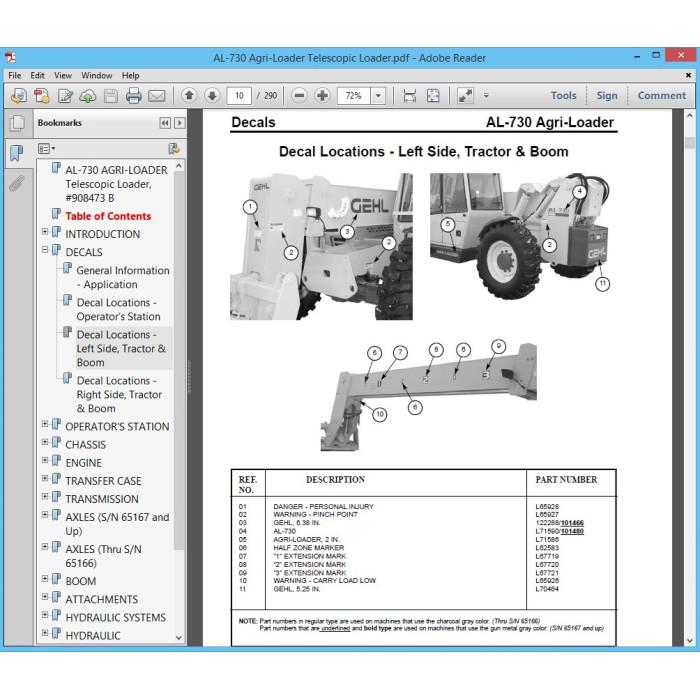Open the Tools pane
Screen dimensions: 700x700
[x=563, y=96]
